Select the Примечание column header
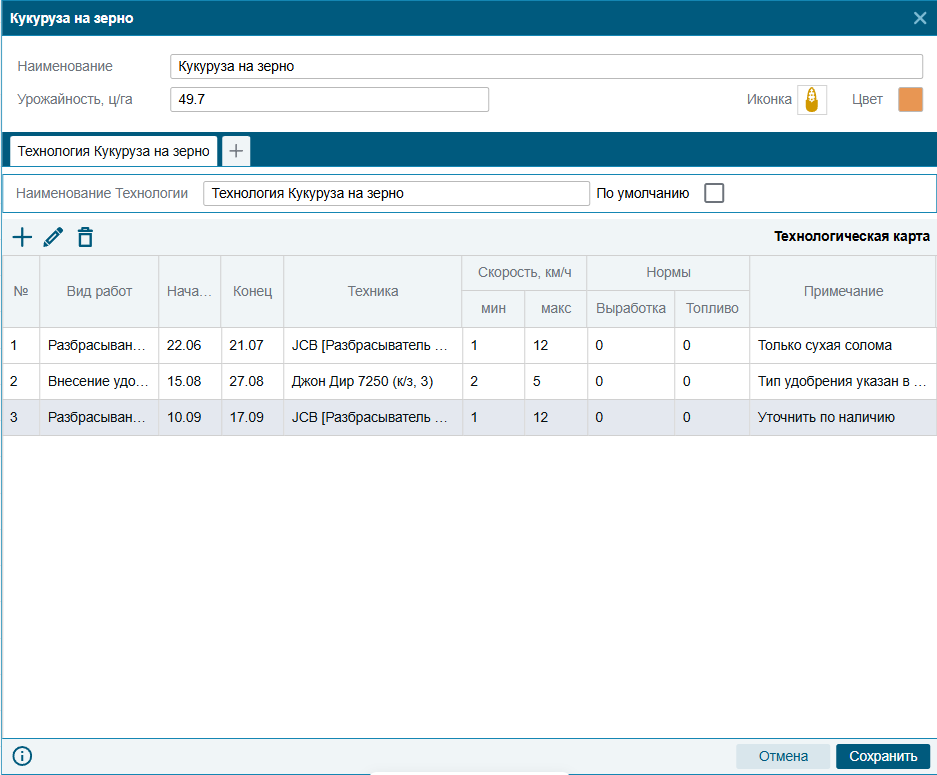937x775 pixels. 843,291
